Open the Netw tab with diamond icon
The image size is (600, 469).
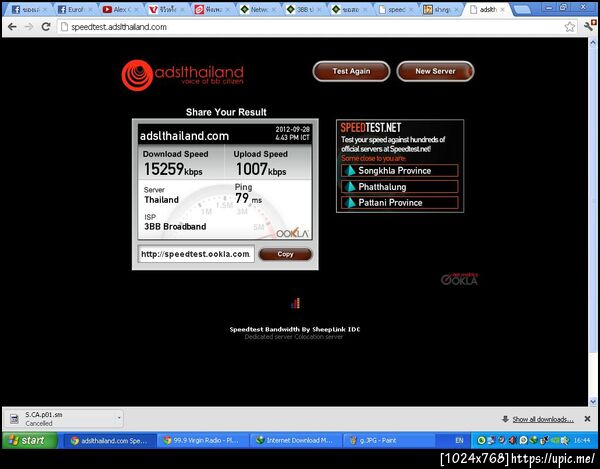pos(258,10)
